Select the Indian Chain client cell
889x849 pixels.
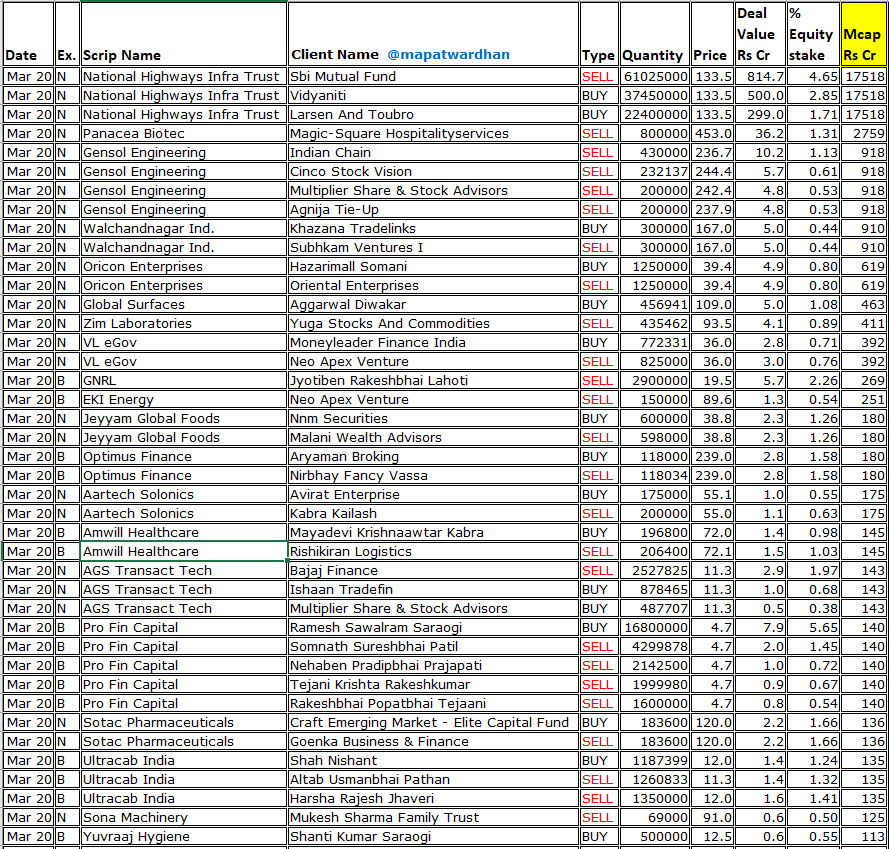tap(433, 153)
